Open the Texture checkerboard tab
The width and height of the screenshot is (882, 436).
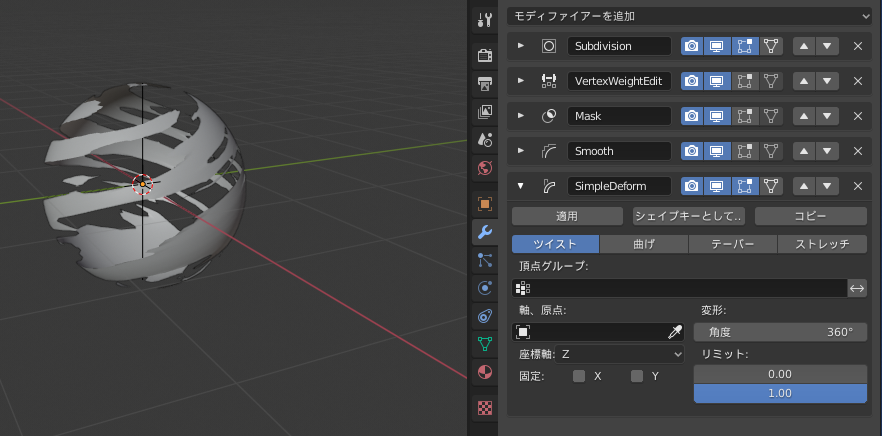tap(484, 408)
